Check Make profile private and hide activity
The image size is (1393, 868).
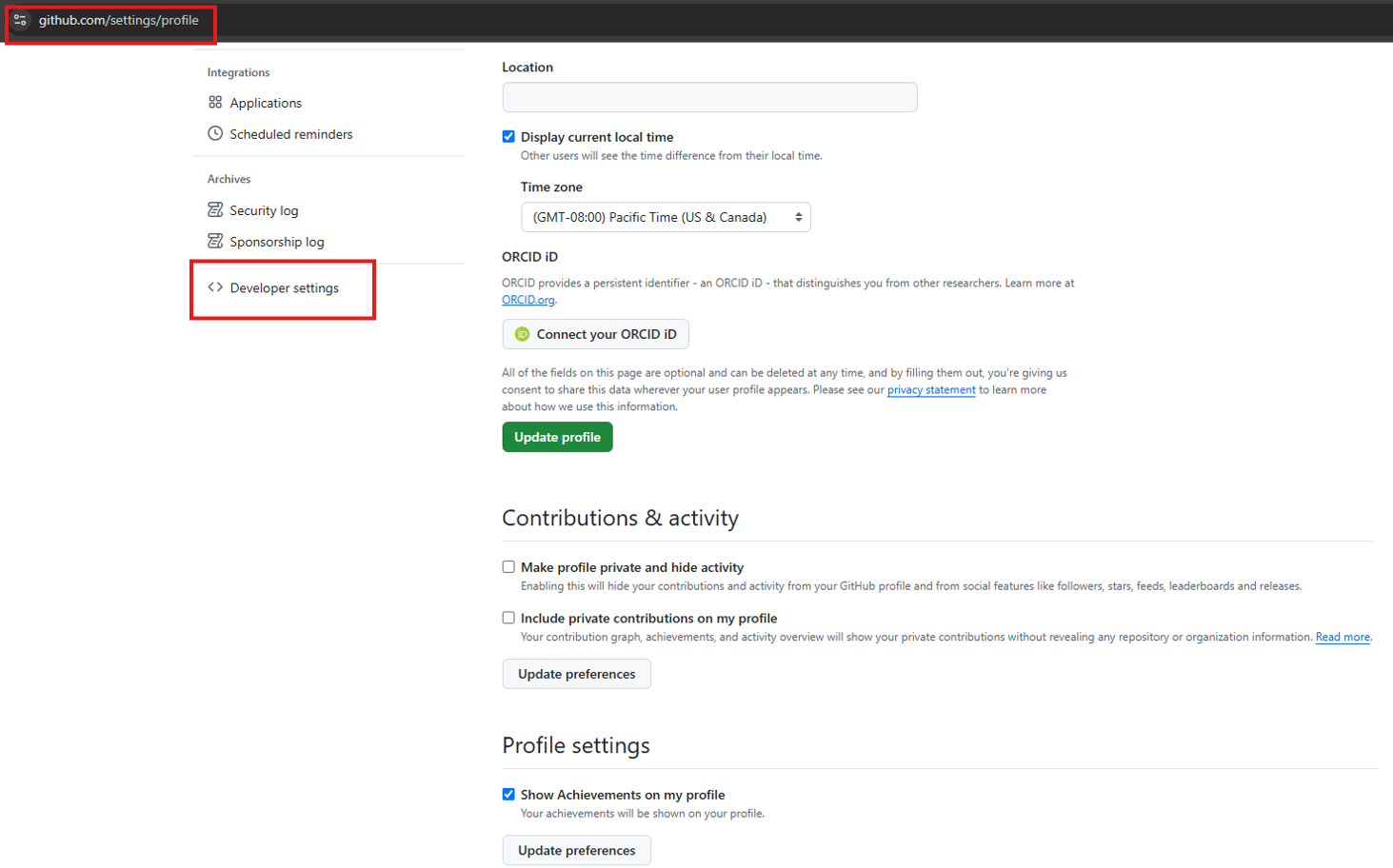508,567
